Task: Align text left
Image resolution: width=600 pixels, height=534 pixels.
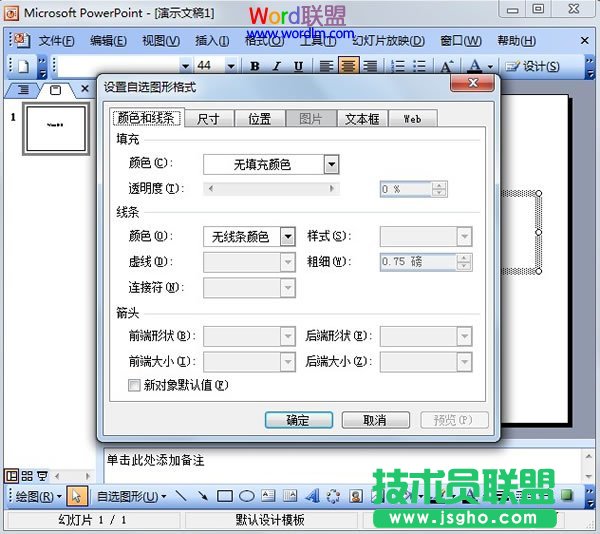Action: click(326, 66)
